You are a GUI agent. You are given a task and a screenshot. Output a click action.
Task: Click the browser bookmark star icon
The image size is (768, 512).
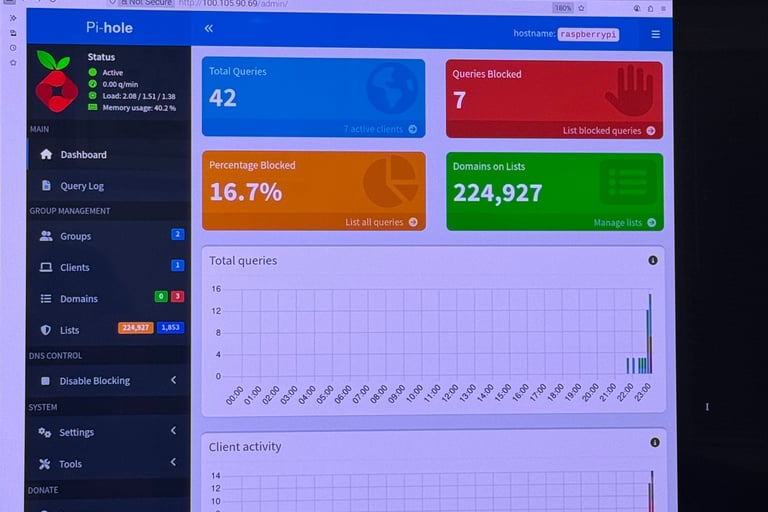pyautogui.click(x=581, y=8)
